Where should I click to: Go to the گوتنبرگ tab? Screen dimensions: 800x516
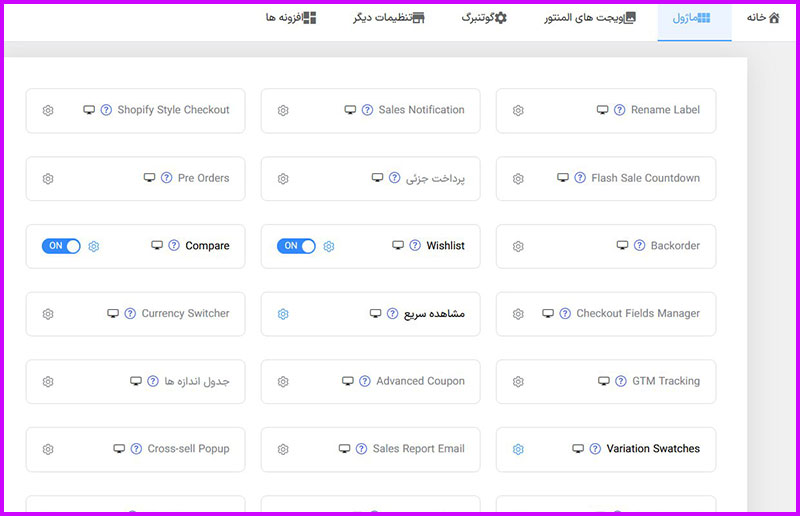click(x=484, y=18)
